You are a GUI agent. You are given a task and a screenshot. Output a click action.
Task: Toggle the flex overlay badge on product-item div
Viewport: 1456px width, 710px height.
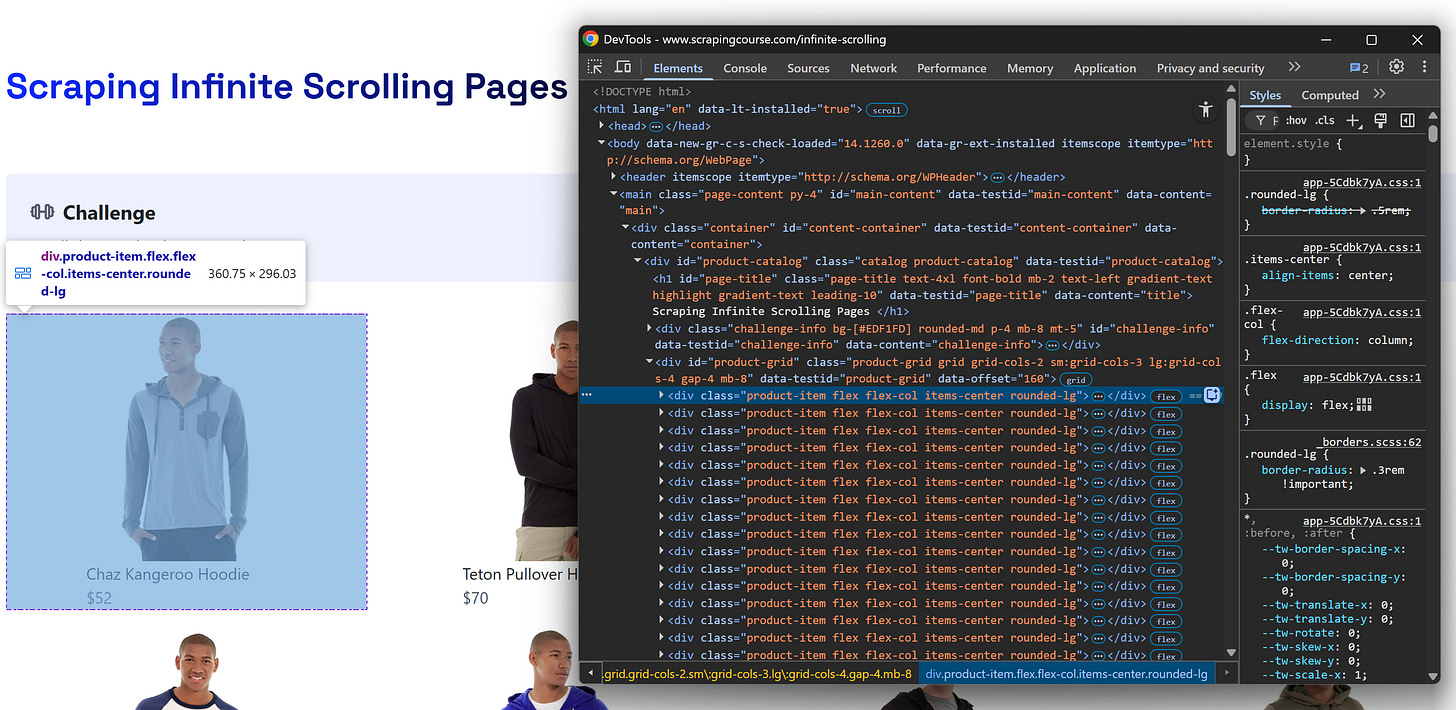[1165, 396]
